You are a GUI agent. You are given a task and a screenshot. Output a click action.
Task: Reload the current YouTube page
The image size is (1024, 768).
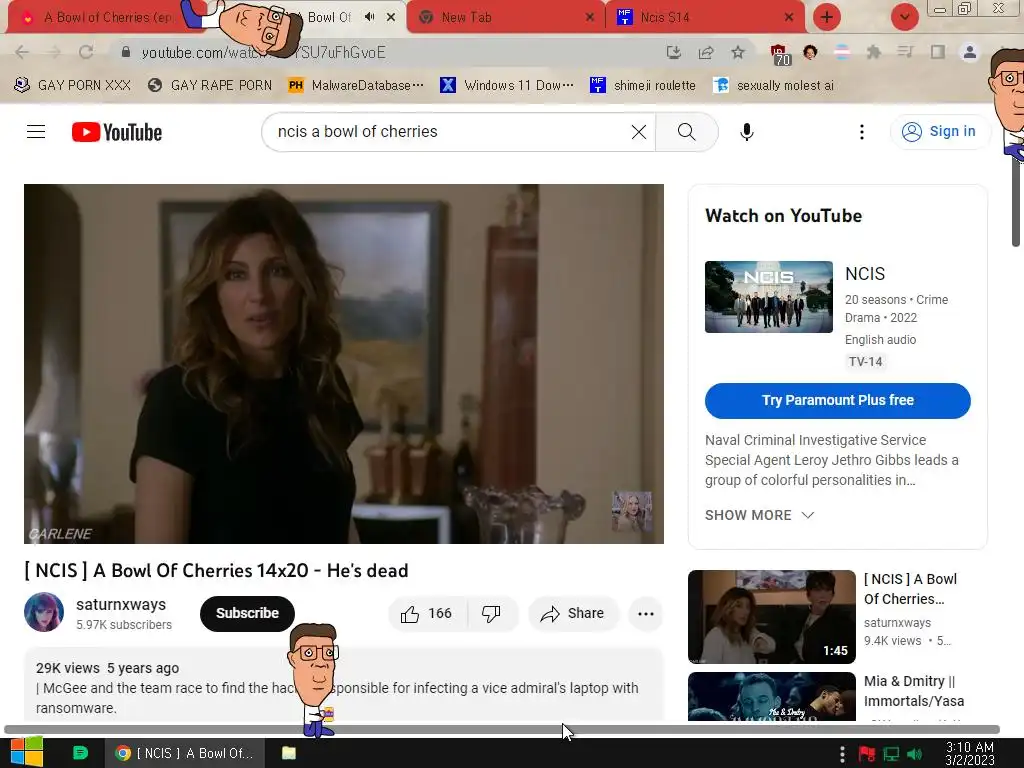86,52
